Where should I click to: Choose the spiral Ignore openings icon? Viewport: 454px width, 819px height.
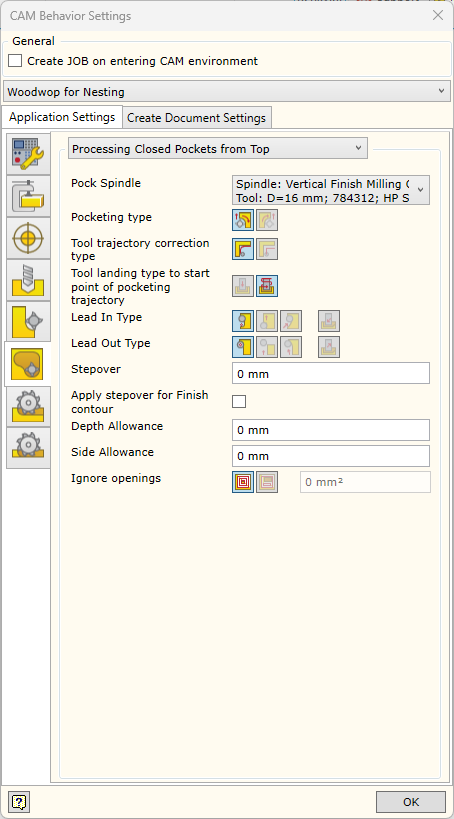coord(243,482)
